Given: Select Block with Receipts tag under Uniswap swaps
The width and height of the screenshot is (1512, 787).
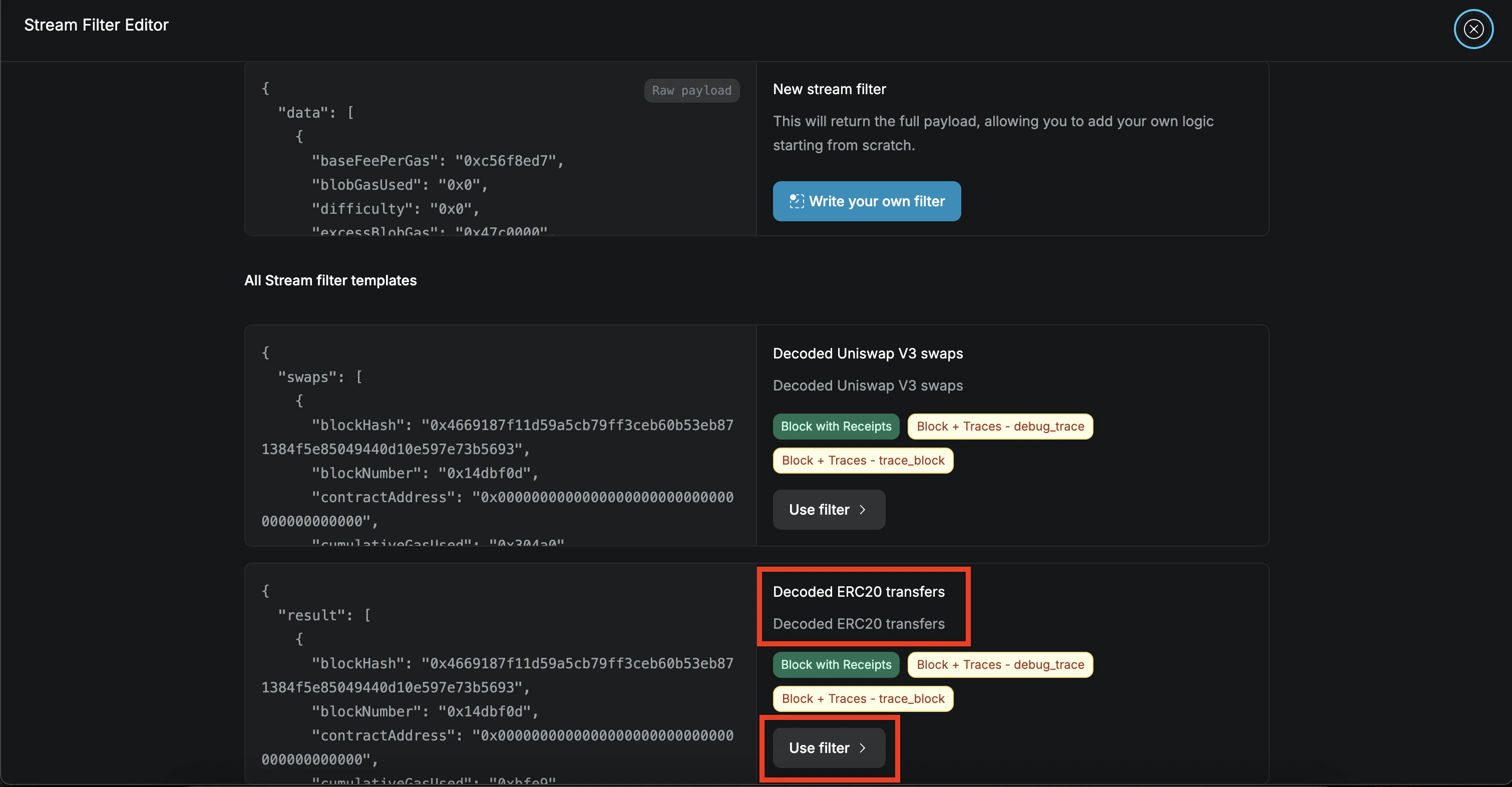Looking at the screenshot, I should click(836, 426).
